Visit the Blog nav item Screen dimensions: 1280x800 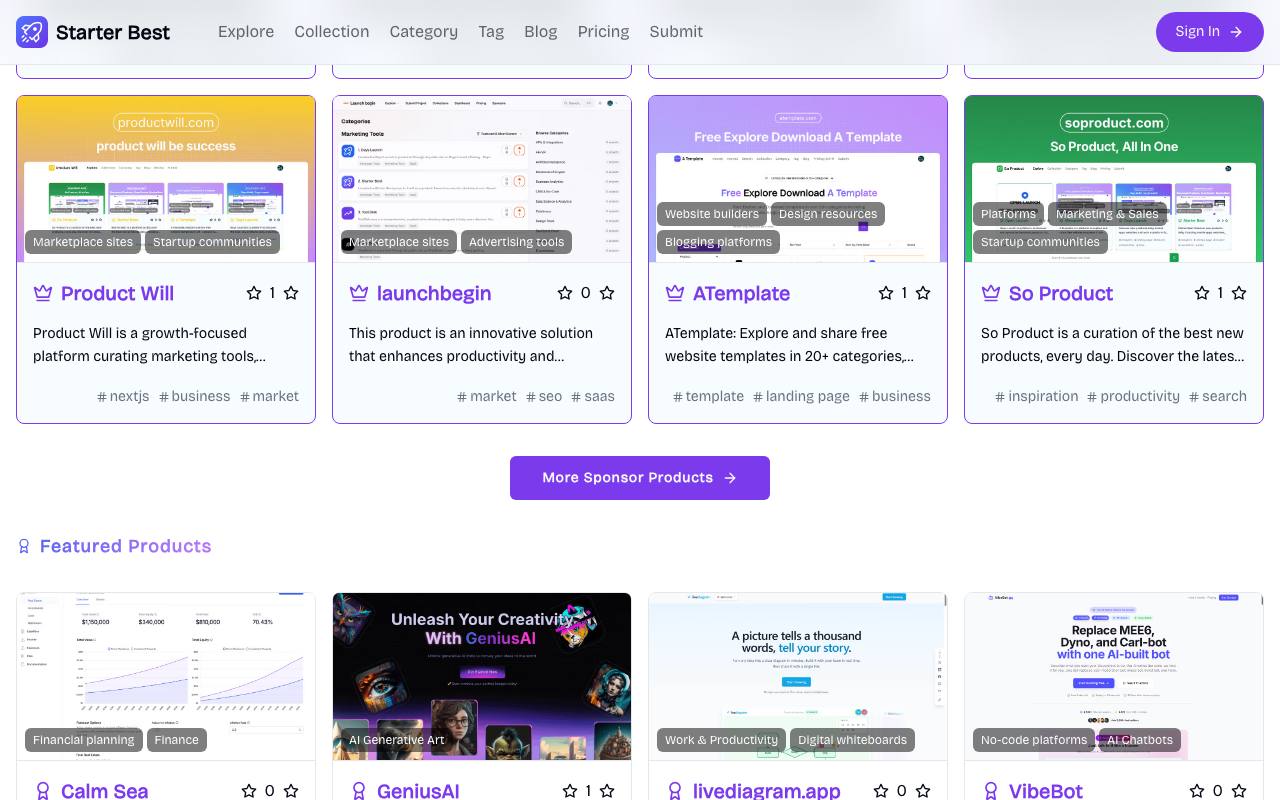click(541, 32)
